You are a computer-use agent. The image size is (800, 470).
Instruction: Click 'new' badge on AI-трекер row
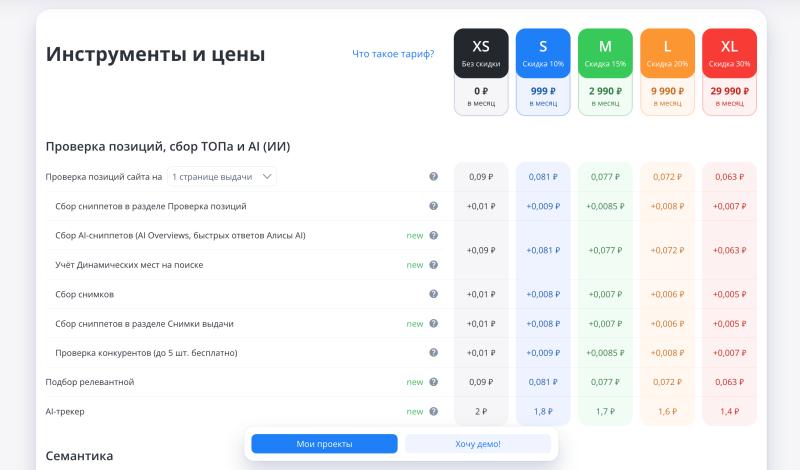(415, 411)
